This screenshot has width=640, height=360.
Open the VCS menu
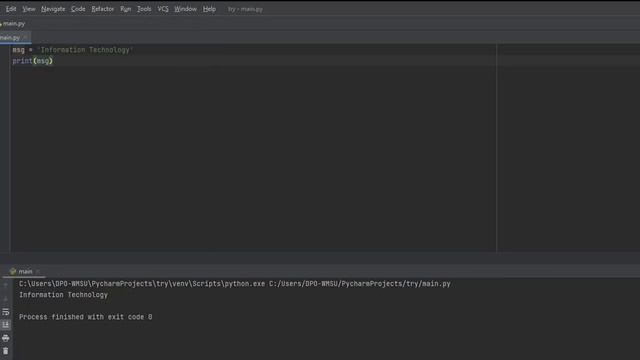click(x=163, y=9)
